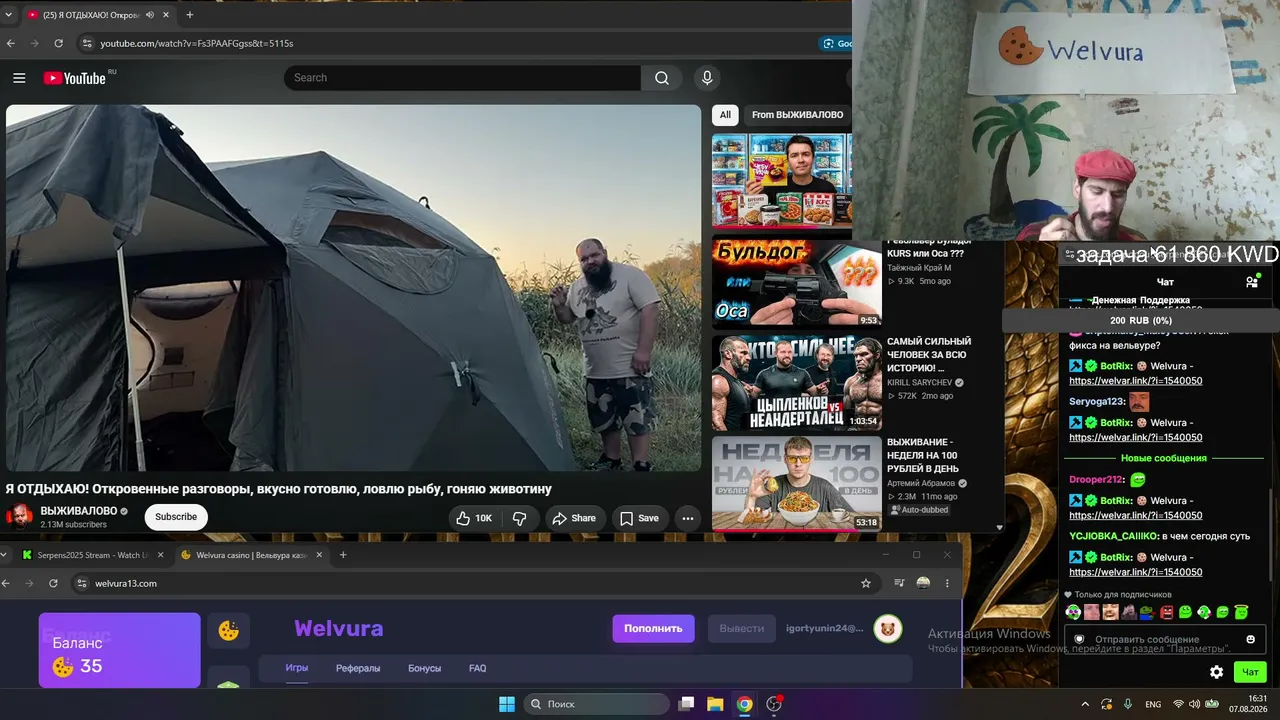Go to the YouTube home logo
Image resolution: width=1280 pixels, height=720 pixels.
[x=74, y=78]
